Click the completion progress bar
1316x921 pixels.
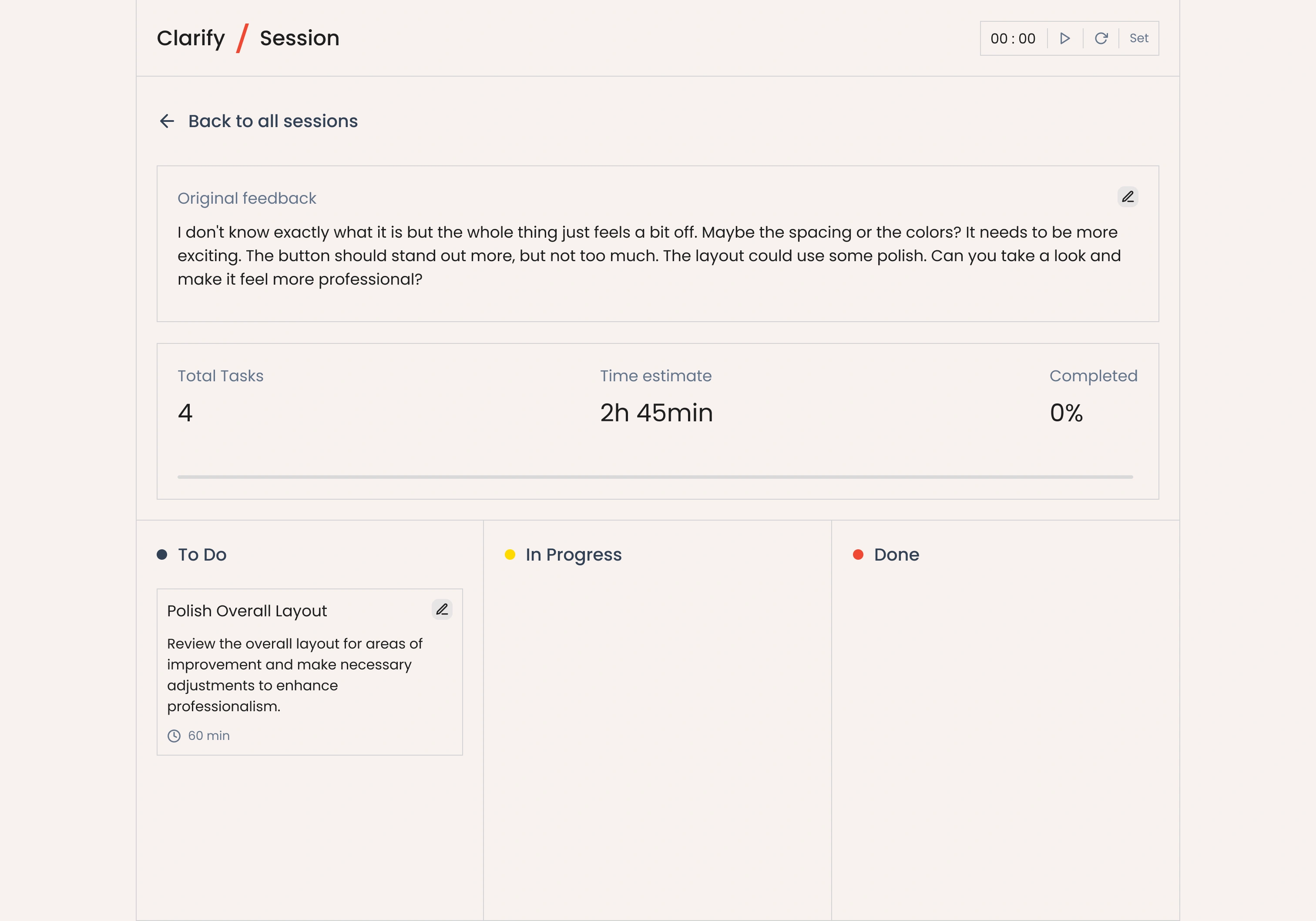coord(655,477)
